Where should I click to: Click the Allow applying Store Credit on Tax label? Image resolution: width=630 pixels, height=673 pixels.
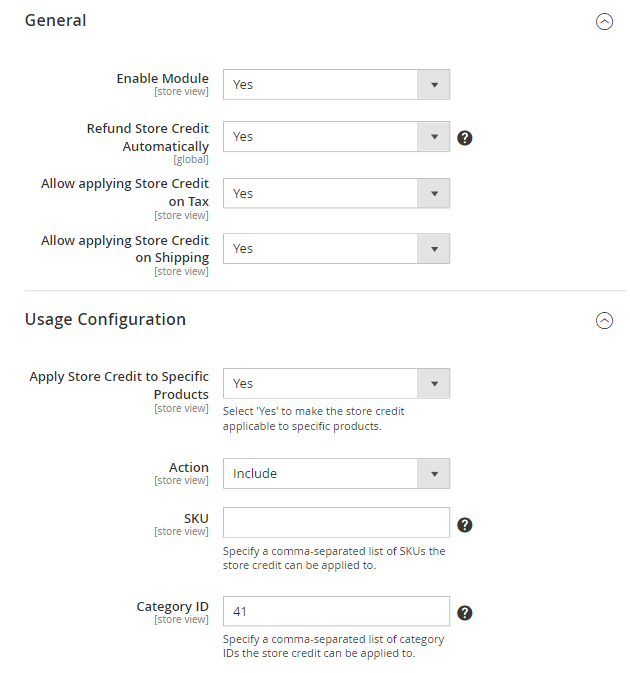[125, 192]
